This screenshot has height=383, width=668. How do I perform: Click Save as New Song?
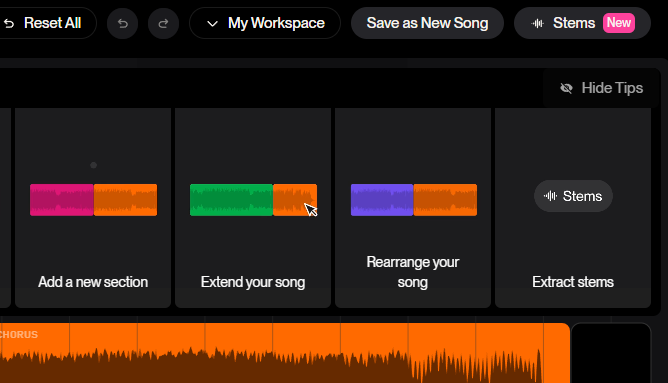[427, 23]
